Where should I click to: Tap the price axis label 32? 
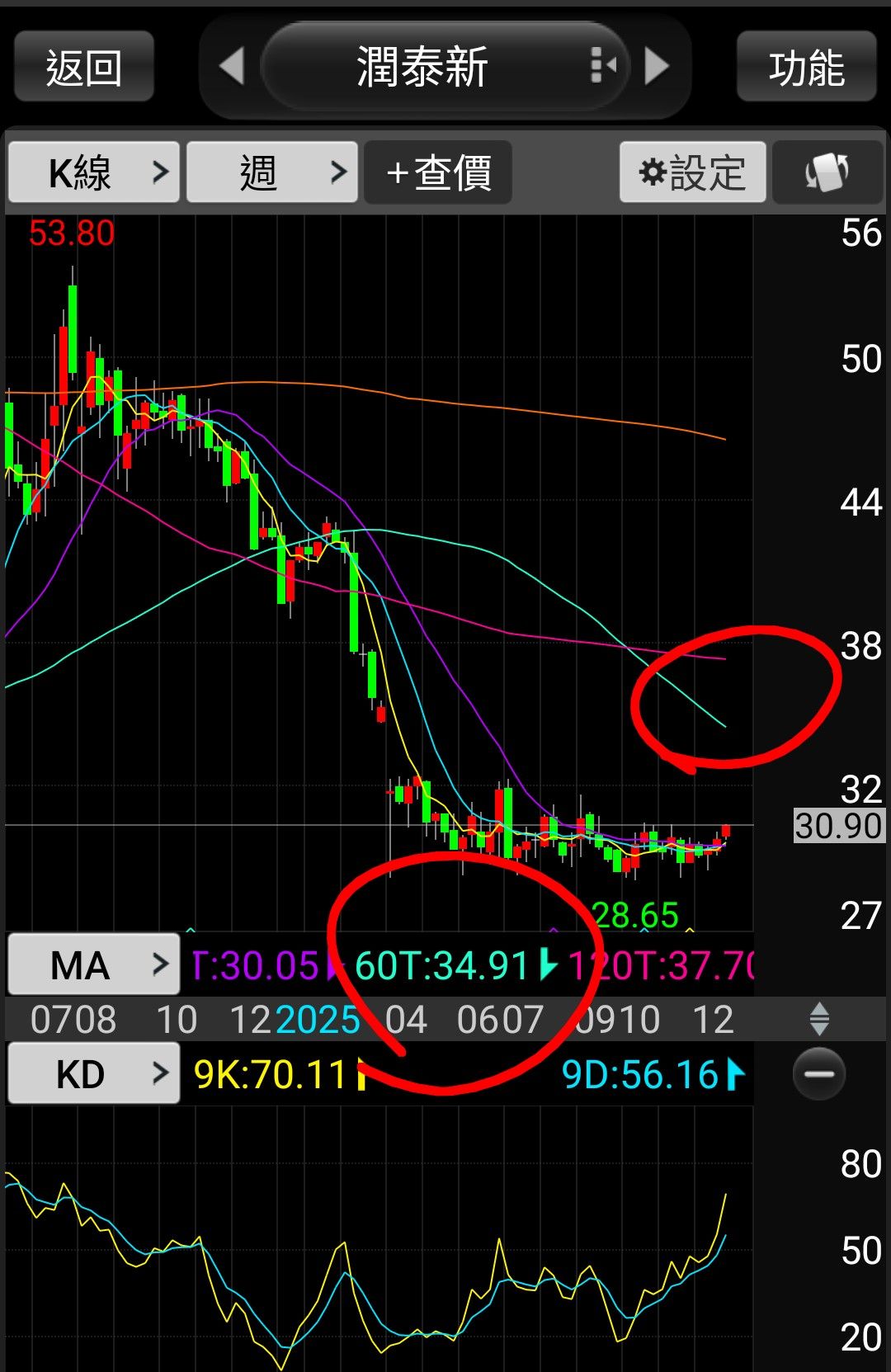pos(861,790)
